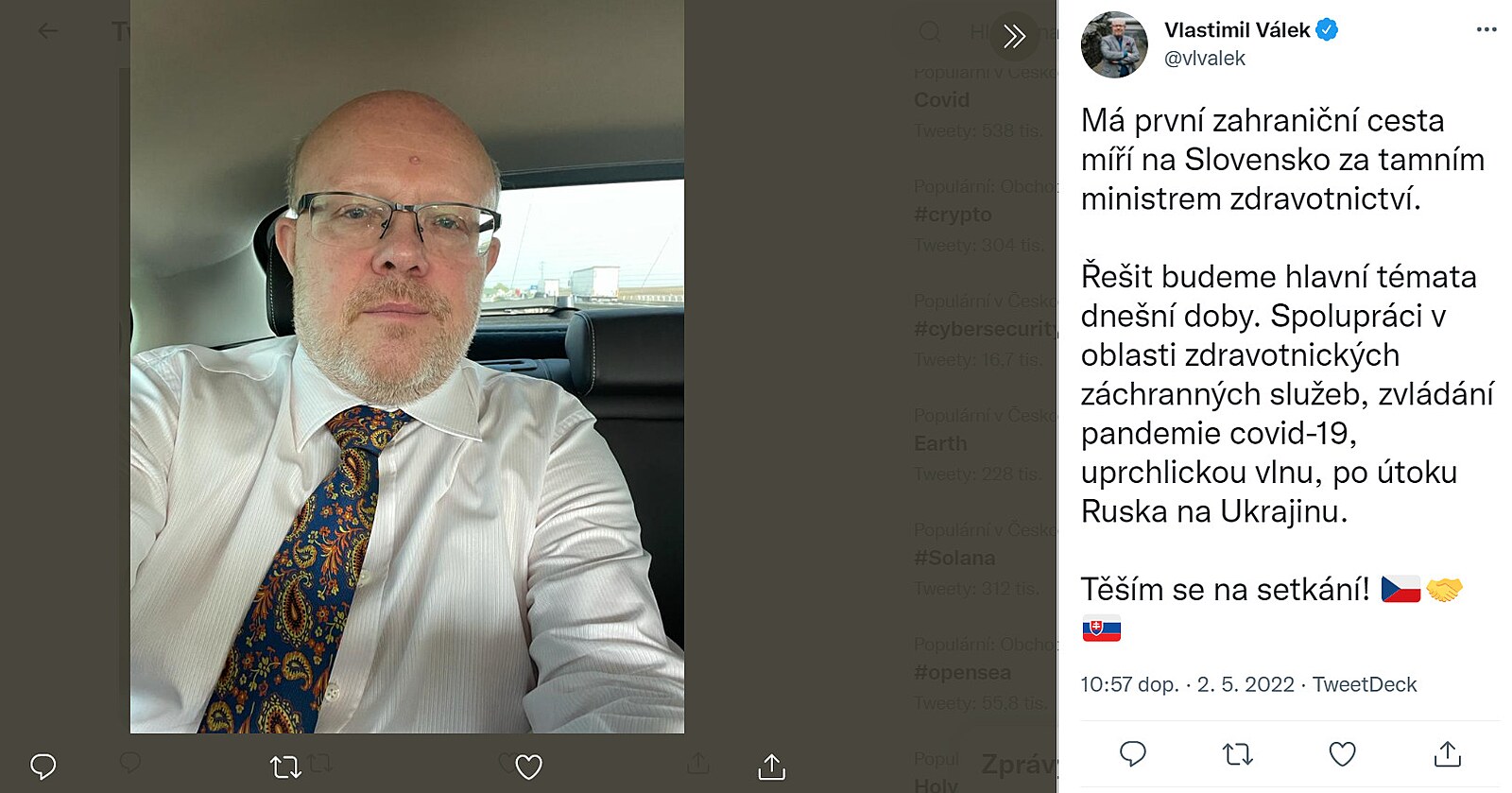The height and width of the screenshot is (793, 1512).
Task: Reply using the photo overlay comment icon
Action: pos(43,767)
